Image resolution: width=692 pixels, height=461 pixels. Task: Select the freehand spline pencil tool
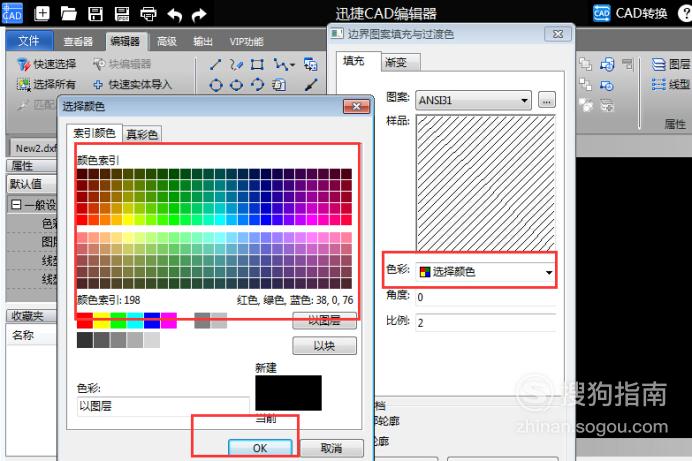(236, 65)
